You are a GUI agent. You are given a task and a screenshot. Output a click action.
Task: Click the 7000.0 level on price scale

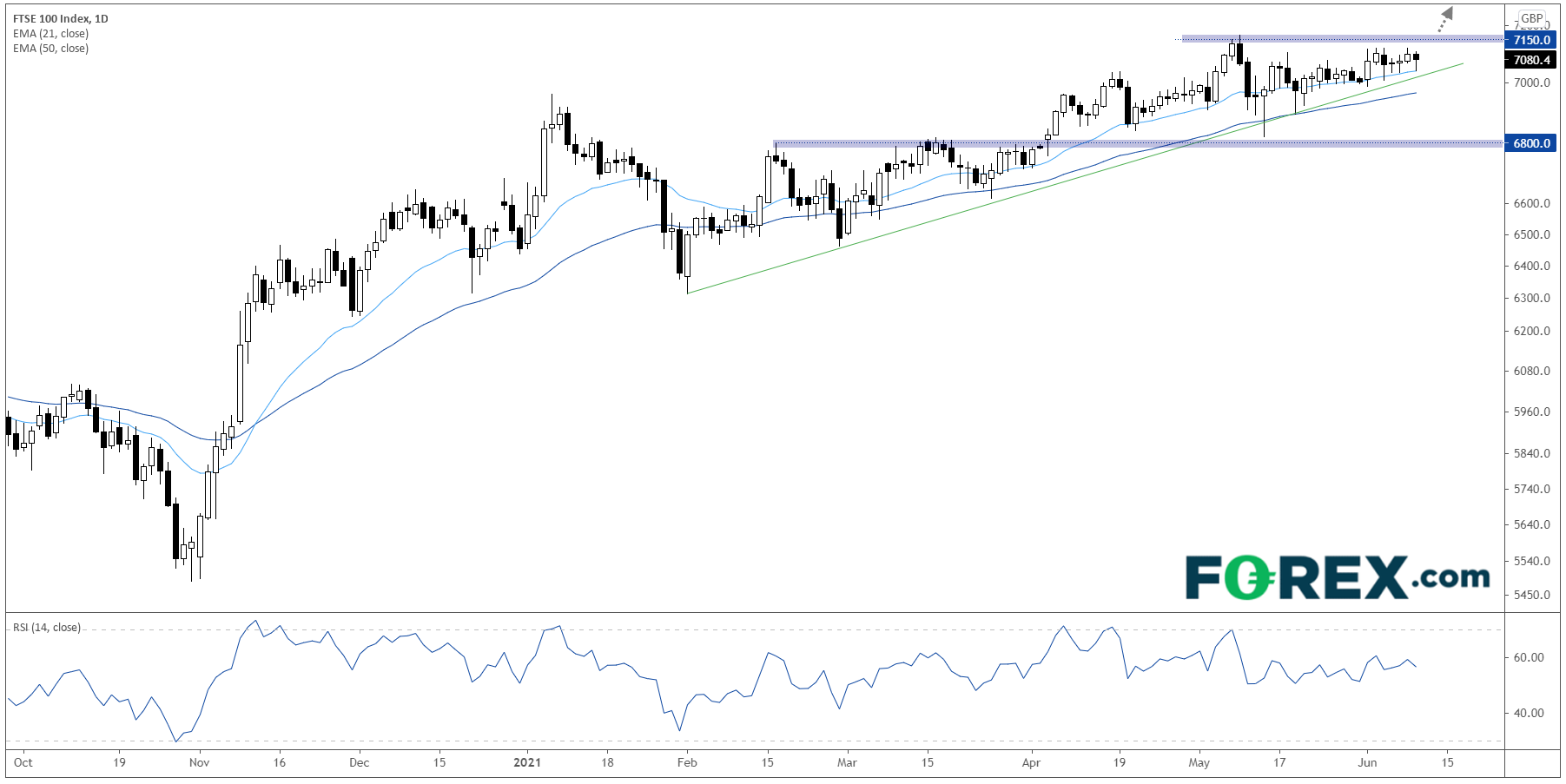coord(1531,82)
